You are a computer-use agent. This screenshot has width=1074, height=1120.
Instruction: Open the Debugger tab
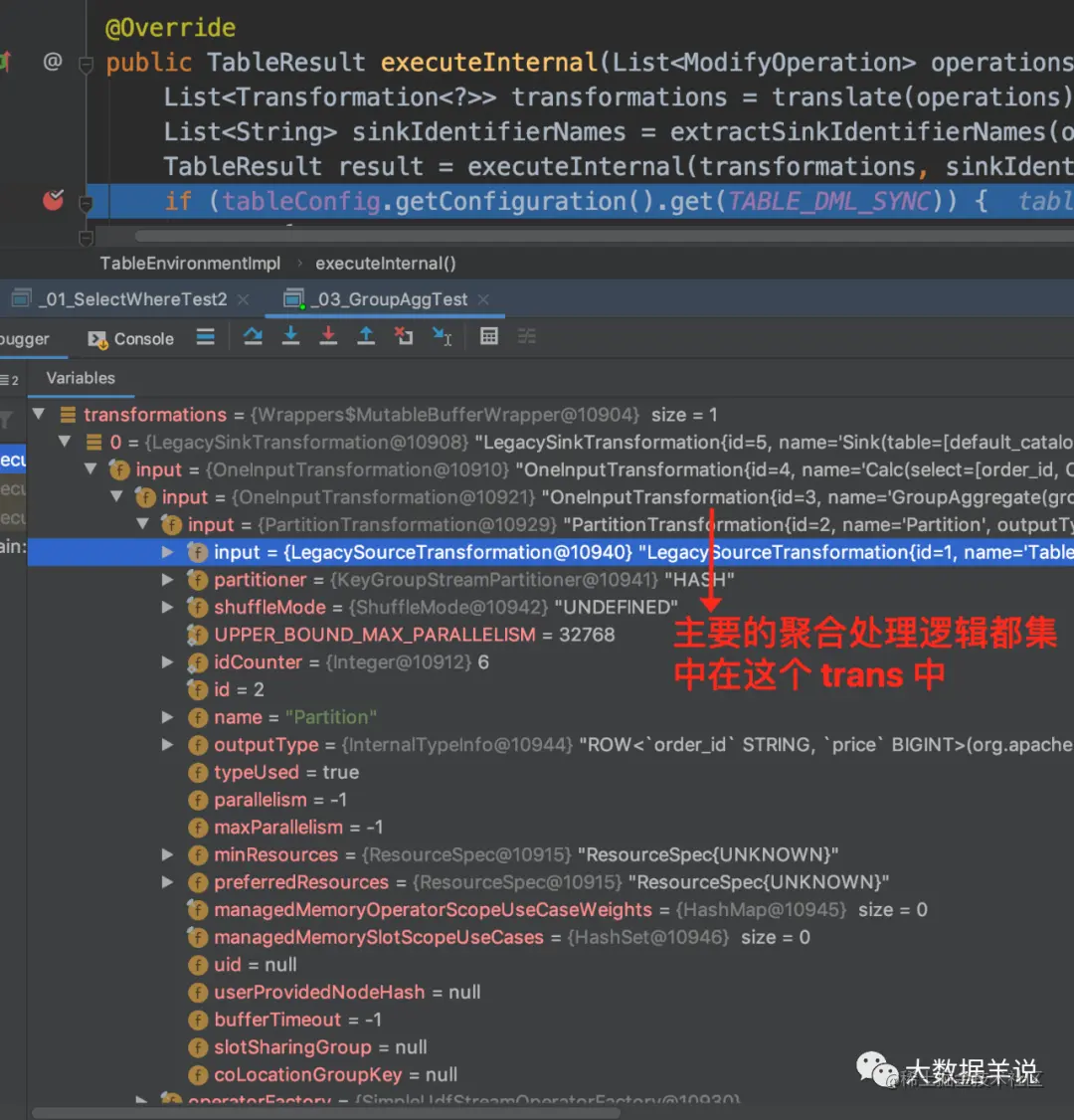coord(24,338)
